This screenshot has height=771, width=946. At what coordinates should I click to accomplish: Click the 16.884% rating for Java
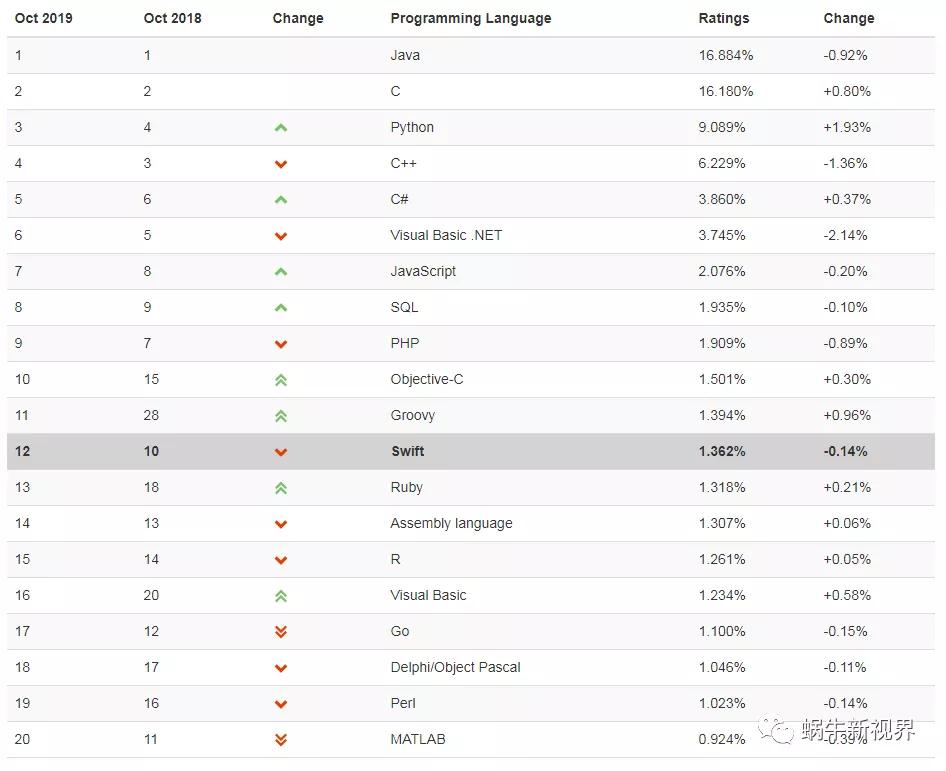[x=725, y=55]
